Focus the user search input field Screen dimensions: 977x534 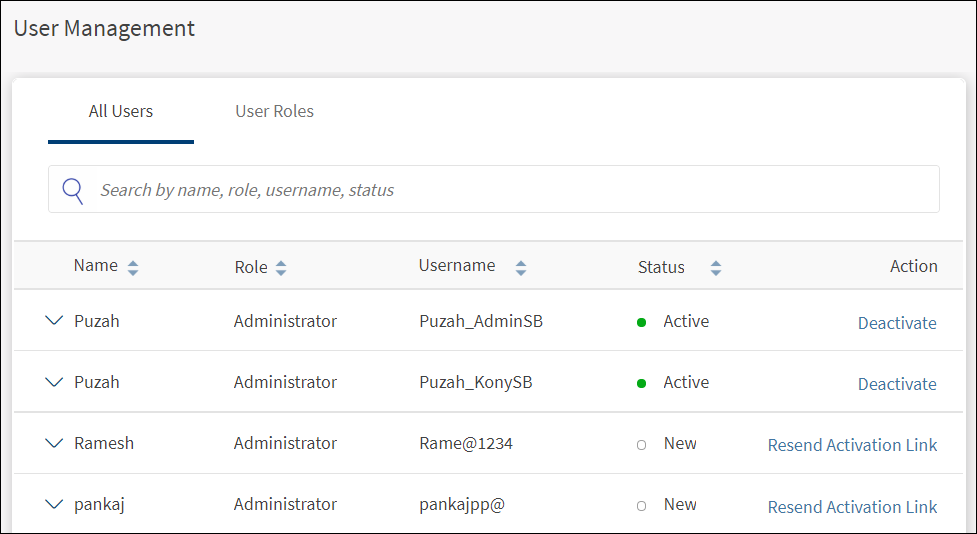click(x=500, y=190)
